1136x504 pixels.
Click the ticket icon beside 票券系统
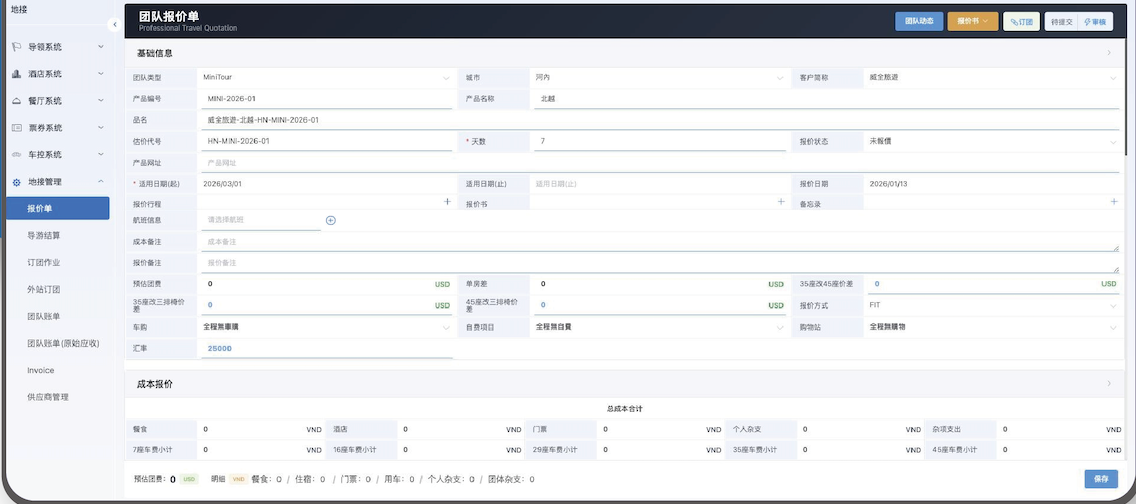(17, 128)
